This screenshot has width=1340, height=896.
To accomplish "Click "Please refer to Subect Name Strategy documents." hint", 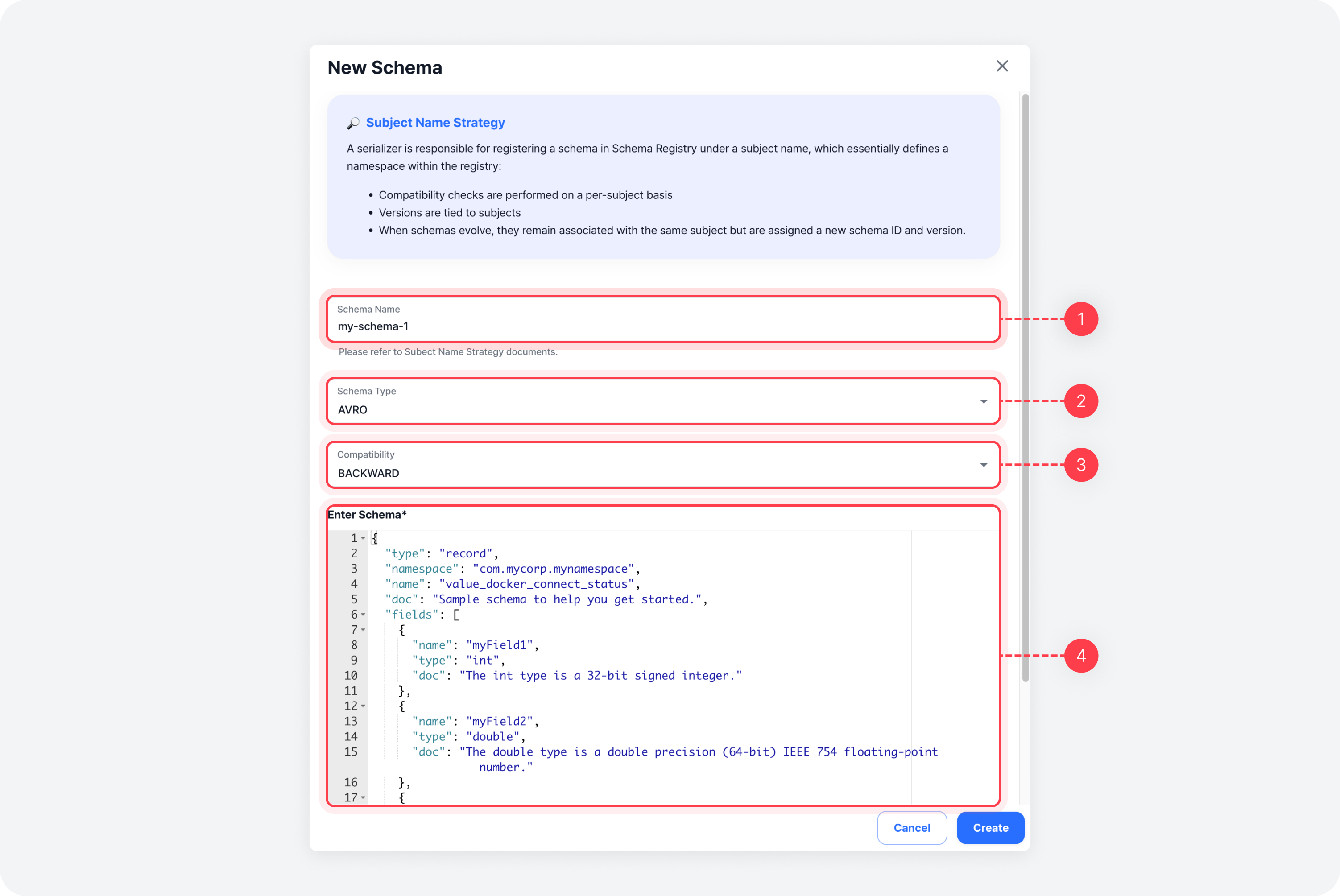I will click(x=448, y=352).
